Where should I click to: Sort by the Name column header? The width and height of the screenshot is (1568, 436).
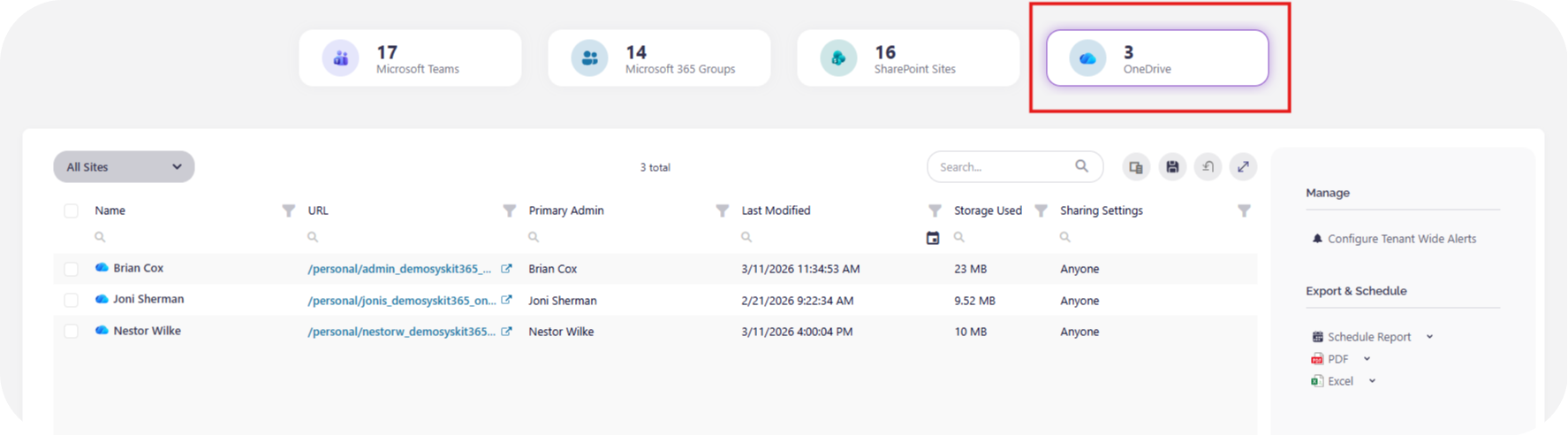pos(110,210)
